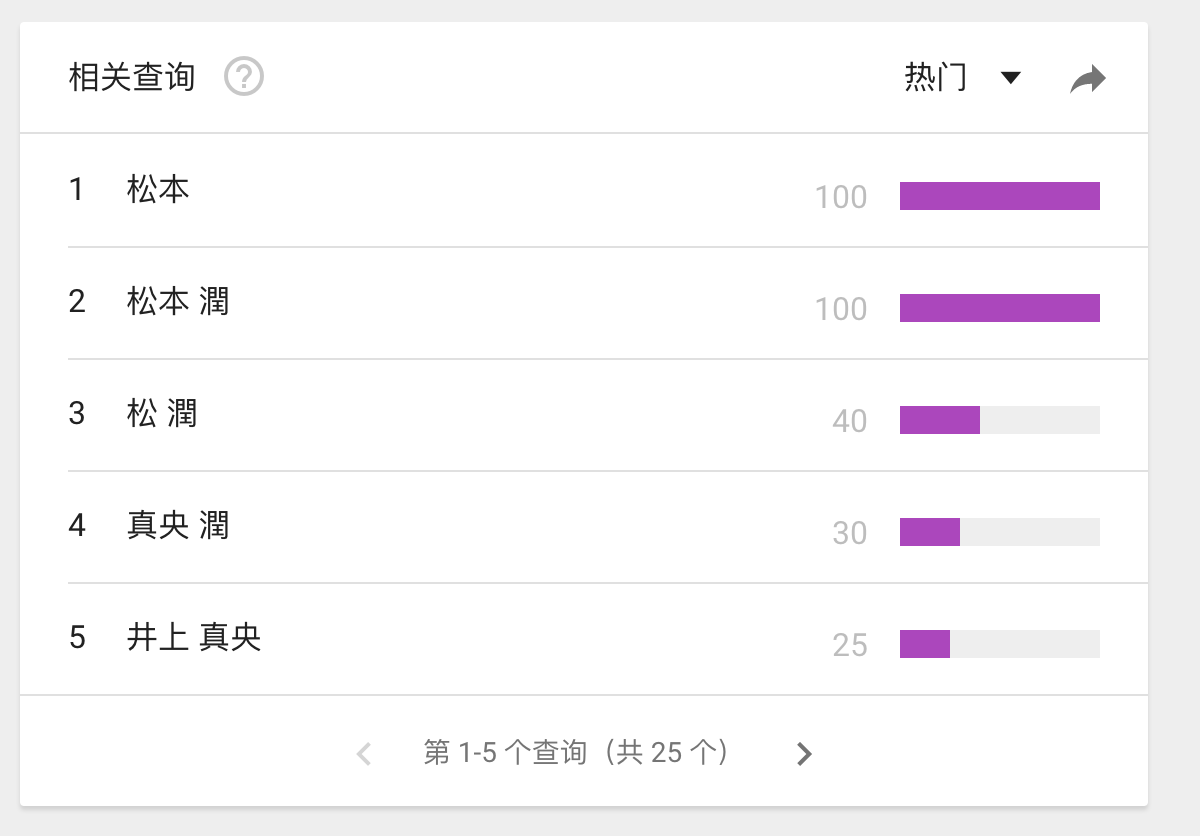1200x836 pixels.
Task: Click rank number 3 in the list
Action: pyautogui.click(x=77, y=413)
